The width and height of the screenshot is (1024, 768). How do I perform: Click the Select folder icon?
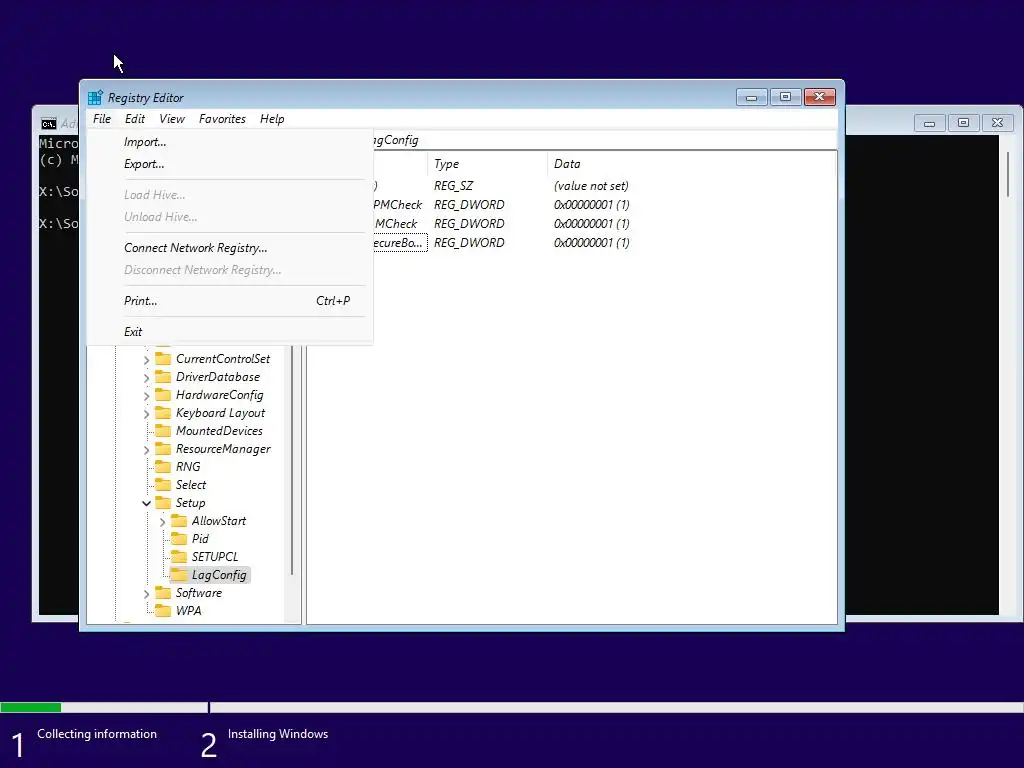pos(163,485)
